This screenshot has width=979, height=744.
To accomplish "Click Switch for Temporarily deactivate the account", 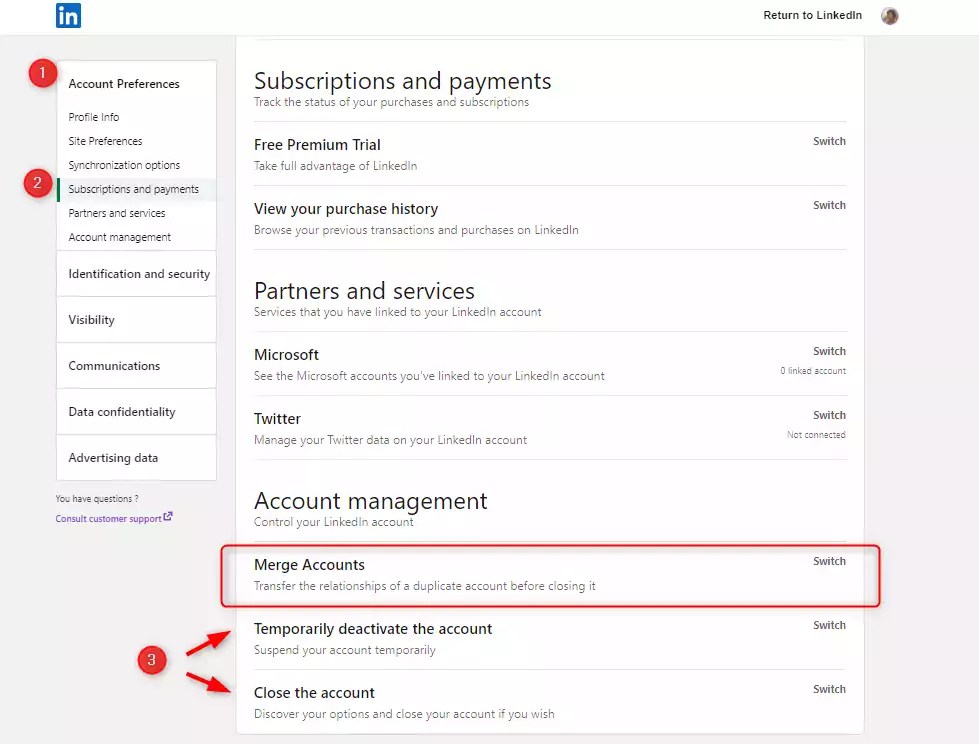I will [x=829, y=624].
